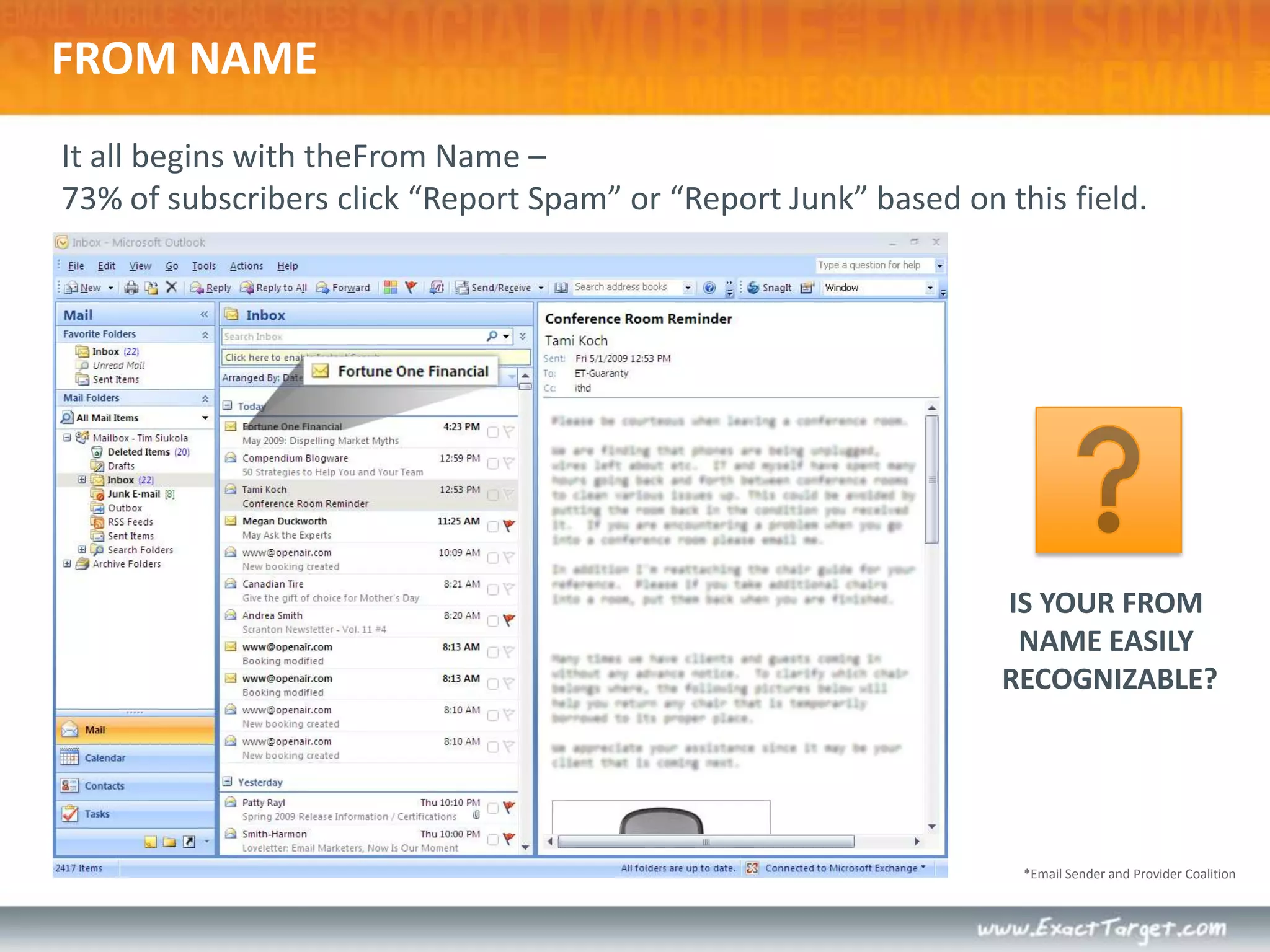Click the Address Book icon
The height and width of the screenshot is (952, 1270).
tap(561, 288)
